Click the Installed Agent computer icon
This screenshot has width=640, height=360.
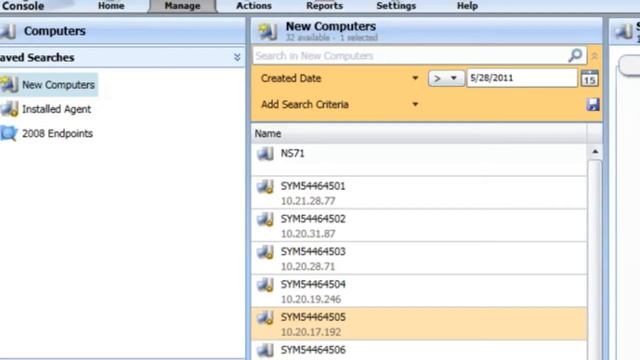coord(9,109)
